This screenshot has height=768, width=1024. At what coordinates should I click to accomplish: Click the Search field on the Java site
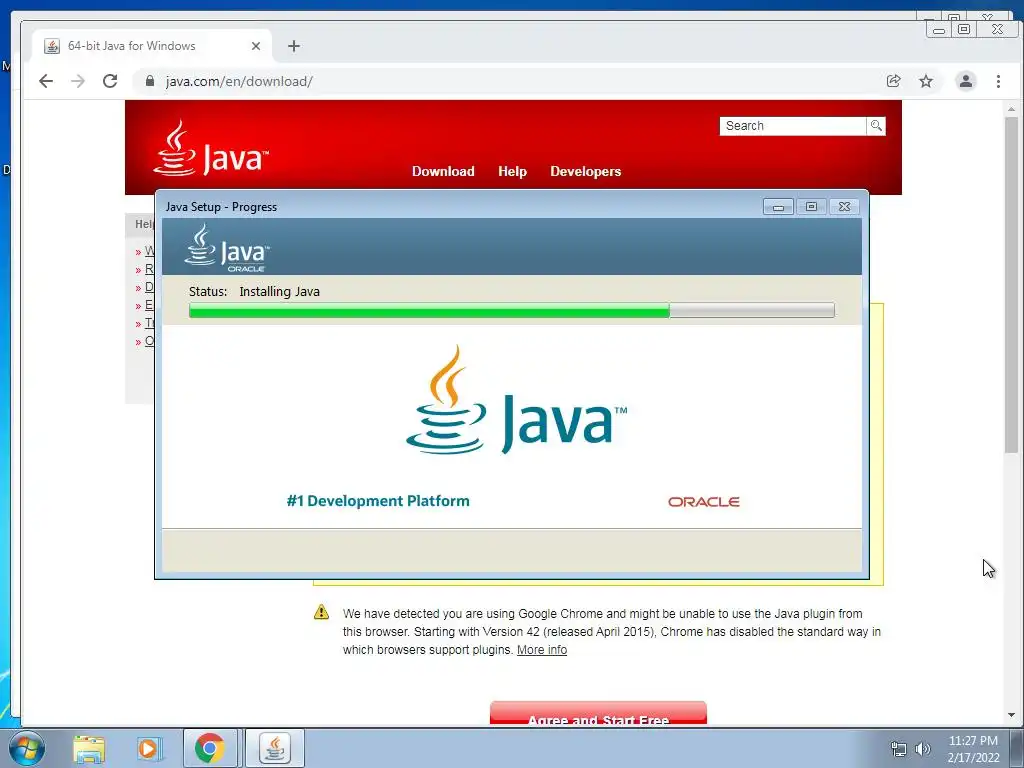point(792,126)
